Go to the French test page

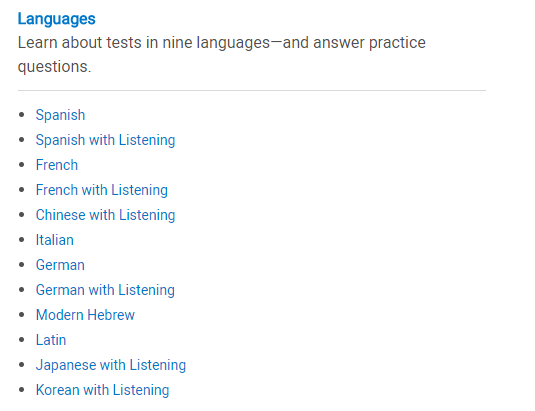point(57,165)
